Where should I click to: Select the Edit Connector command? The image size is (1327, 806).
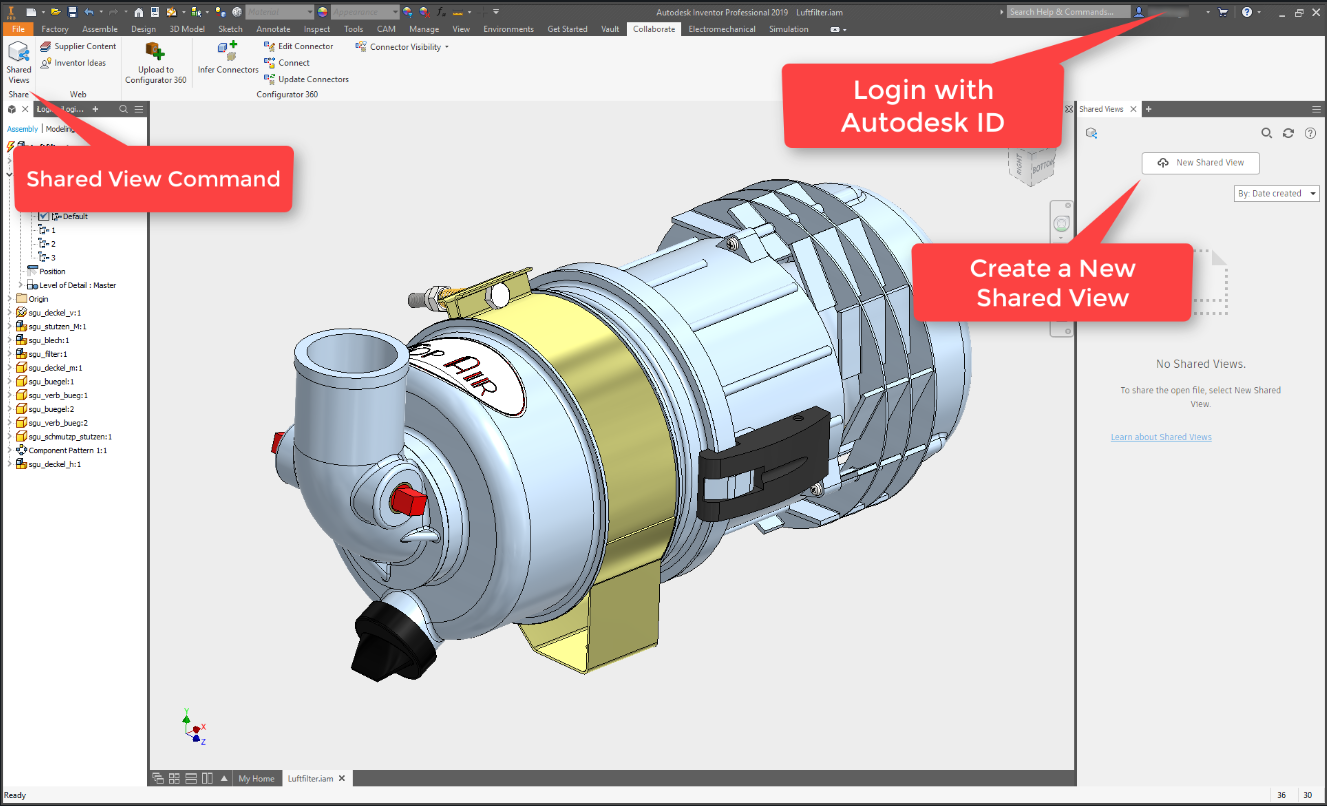[298, 46]
